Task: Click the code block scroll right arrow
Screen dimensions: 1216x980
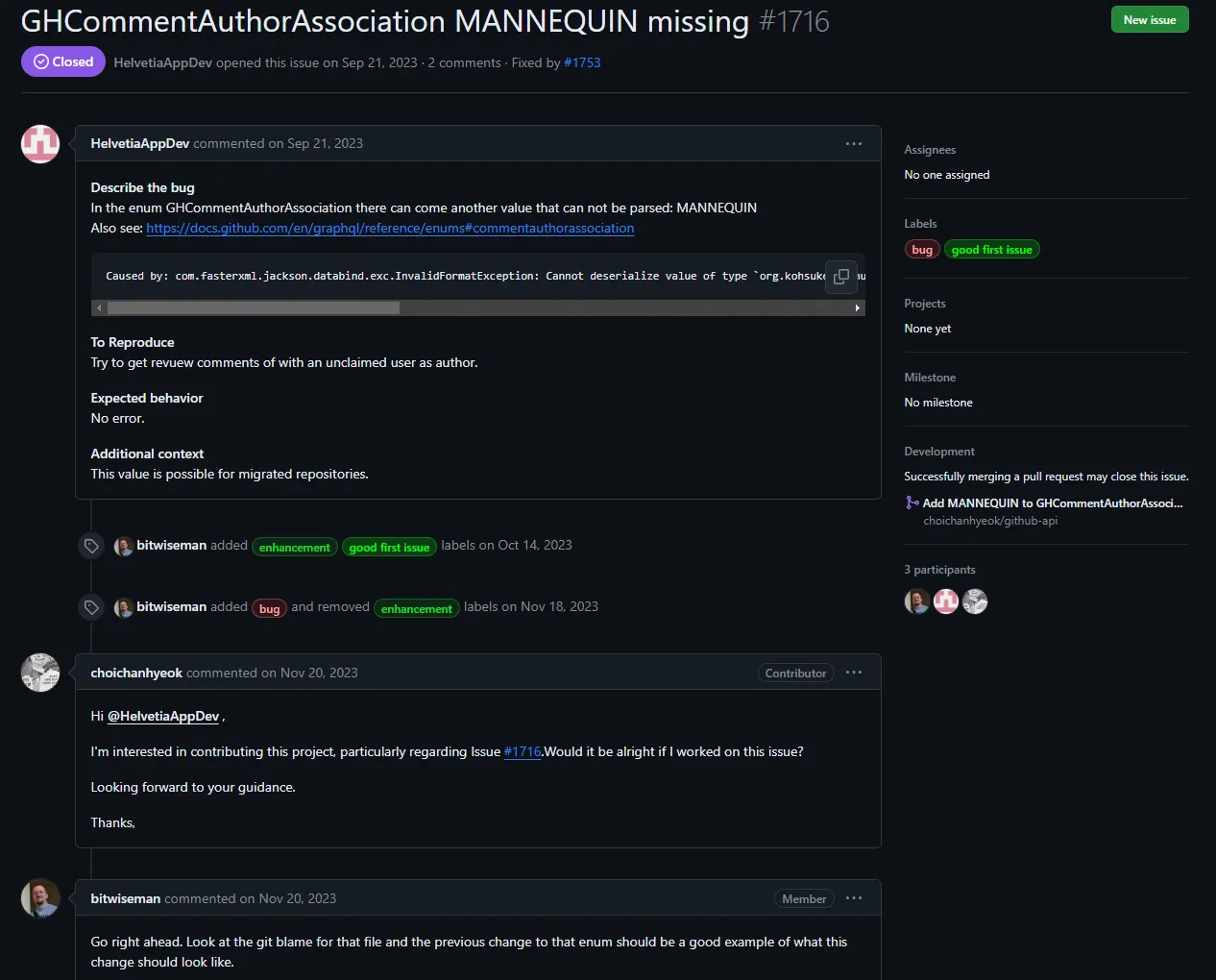Action: point(858,307)
